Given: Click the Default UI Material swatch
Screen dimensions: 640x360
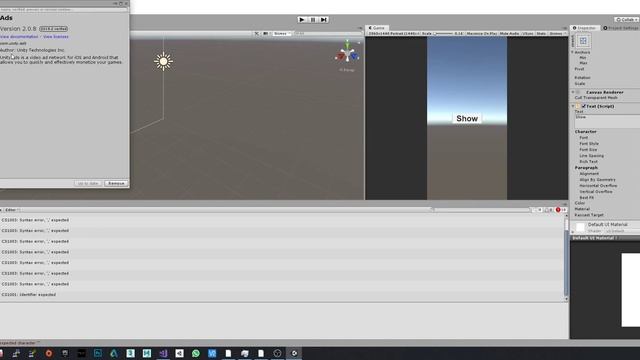Looking at the screenshot, I should (580, 228).
